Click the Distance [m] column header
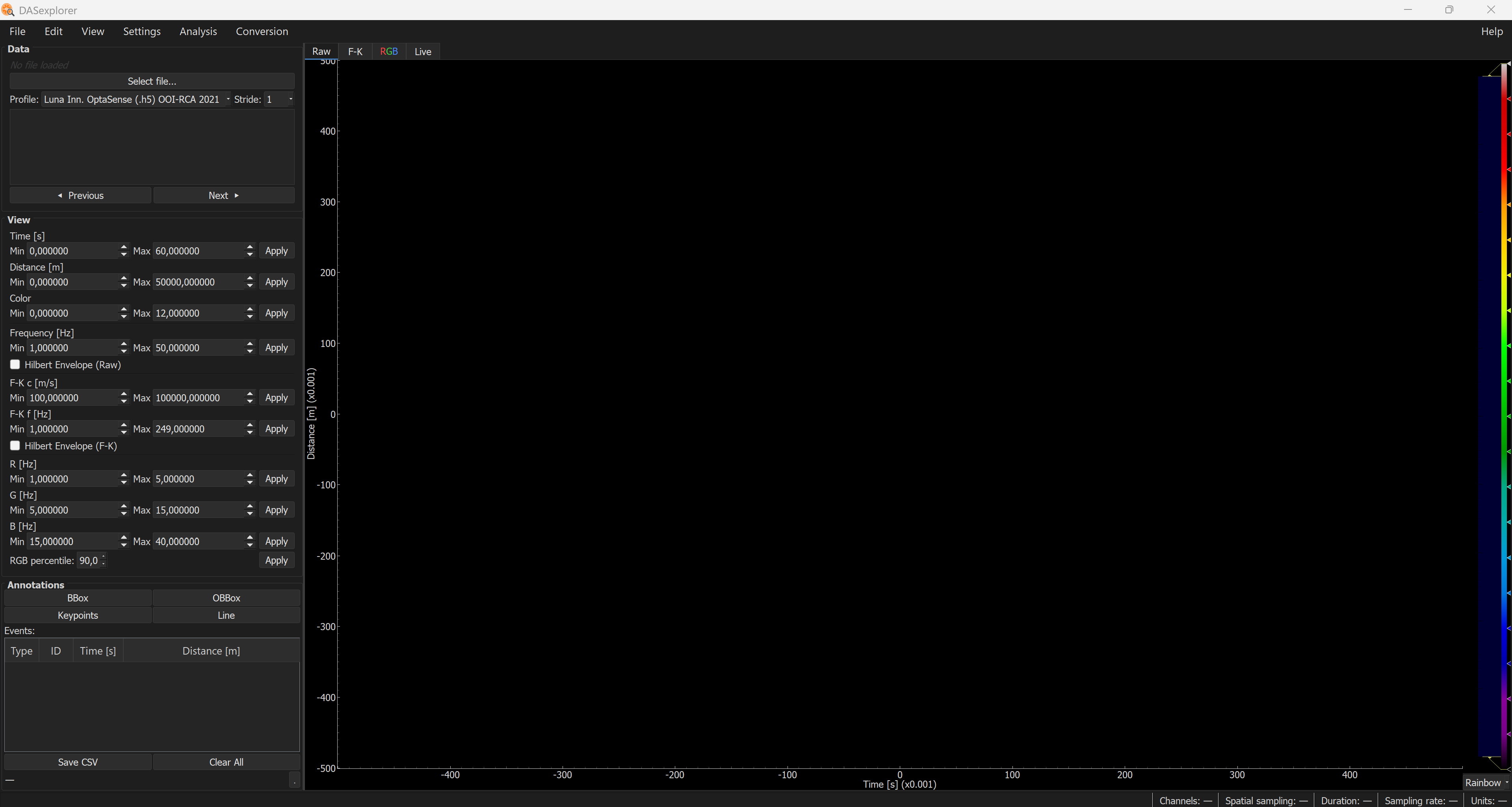 211,651
